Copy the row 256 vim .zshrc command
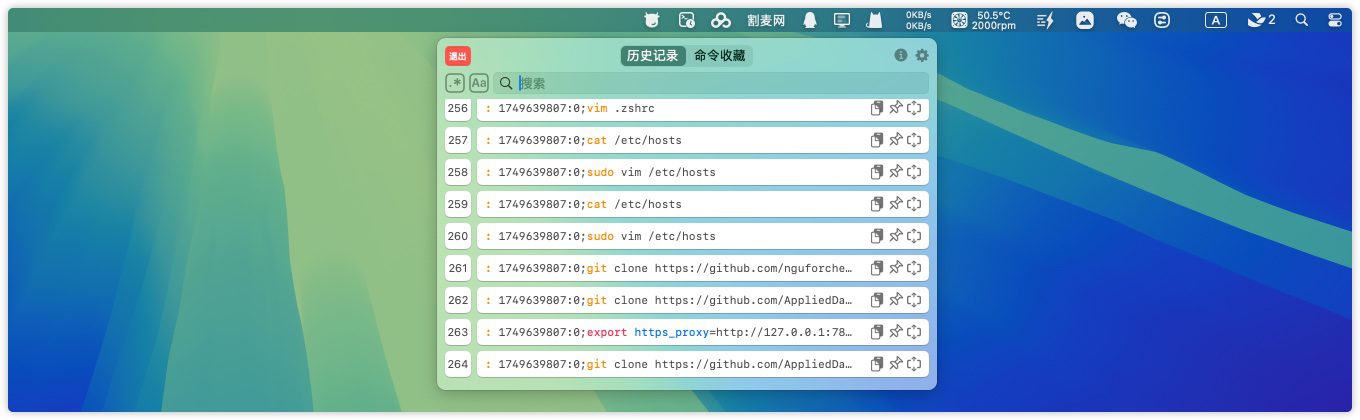This screenshot has height=420, width=1360. [x=877, y=108]
